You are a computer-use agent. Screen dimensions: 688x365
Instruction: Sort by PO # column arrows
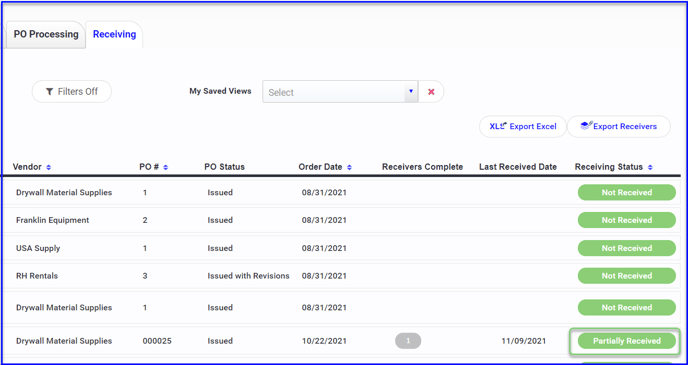click(x=165, y=167)
